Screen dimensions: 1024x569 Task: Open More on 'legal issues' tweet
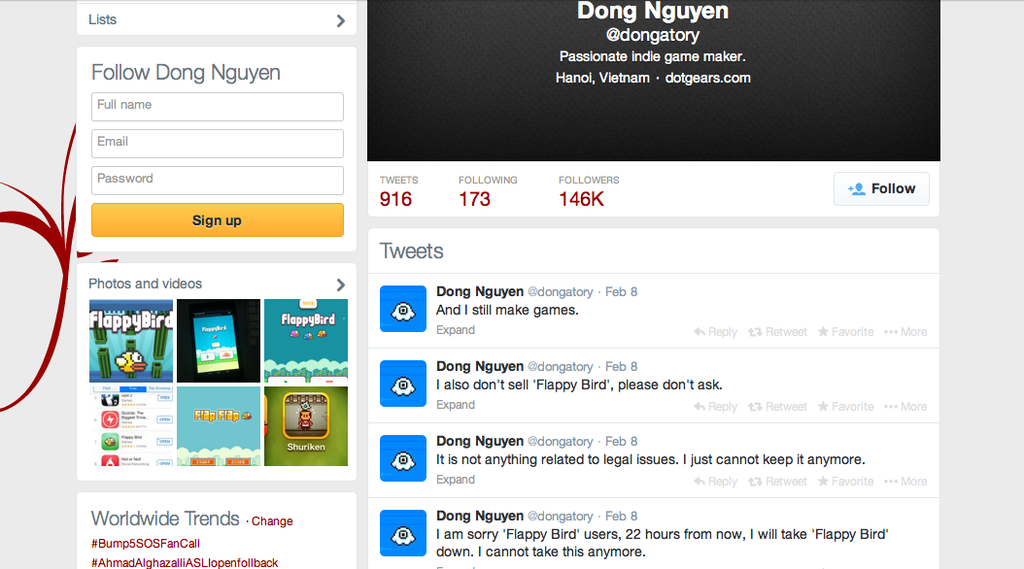point(905,481)
